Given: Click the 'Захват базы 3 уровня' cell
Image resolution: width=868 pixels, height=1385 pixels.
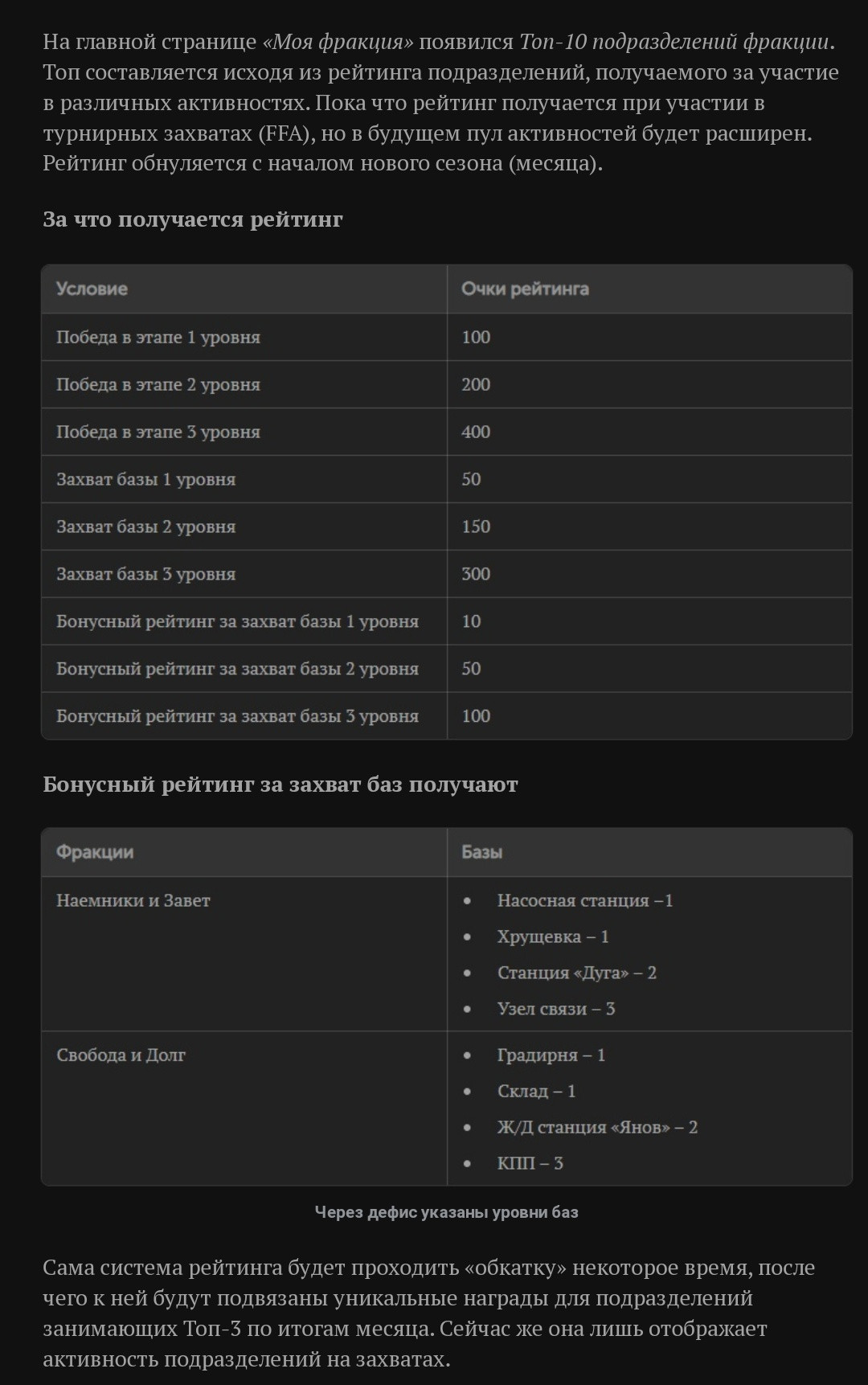Looking at the screenshot, I should (244, 574).
